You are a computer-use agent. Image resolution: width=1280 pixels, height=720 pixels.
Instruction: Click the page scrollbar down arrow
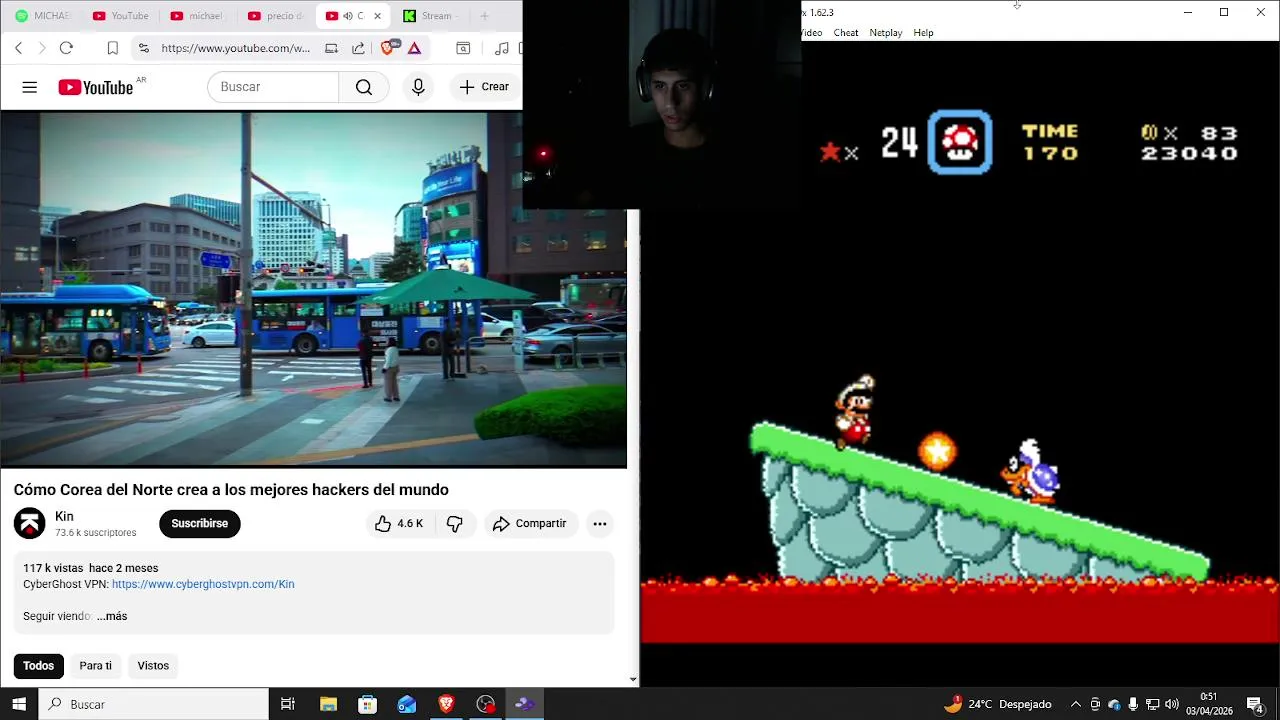point(633,680)
